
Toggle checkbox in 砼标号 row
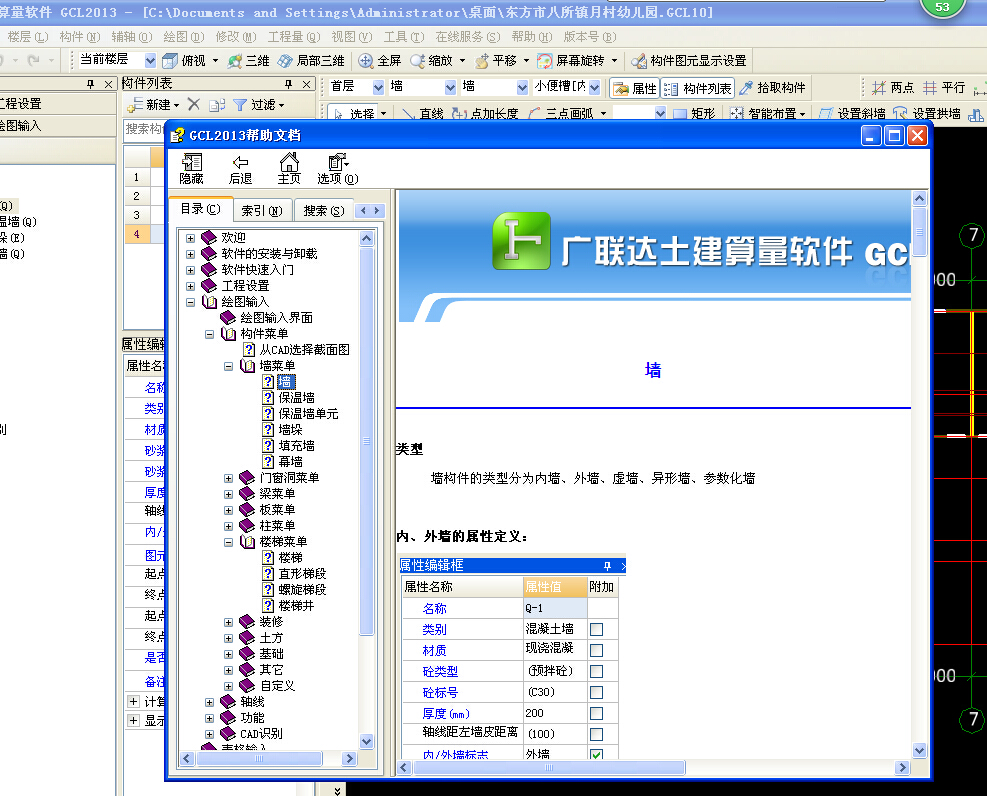[596, 692]
